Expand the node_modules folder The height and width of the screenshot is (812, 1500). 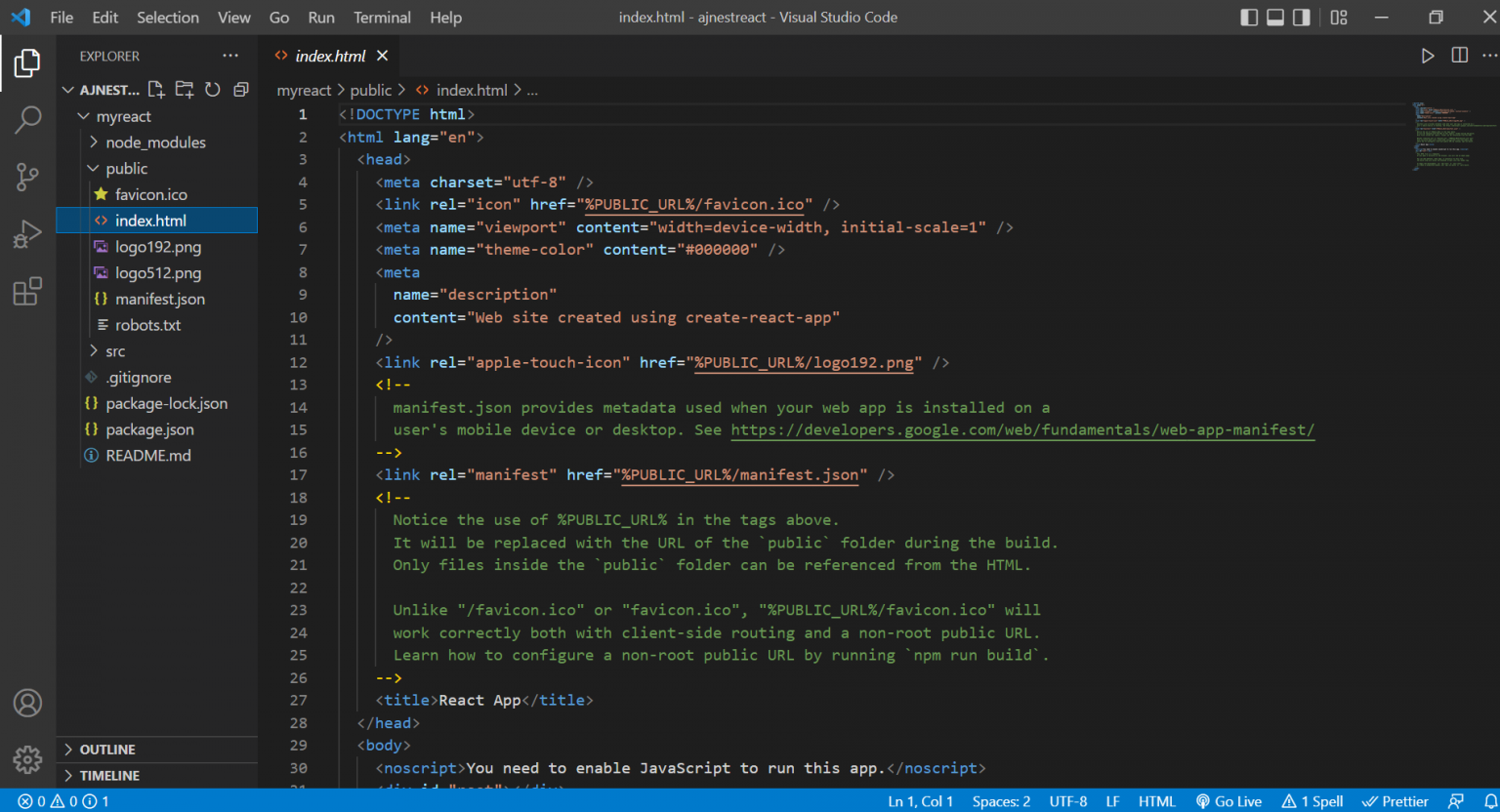coord(155,142)
